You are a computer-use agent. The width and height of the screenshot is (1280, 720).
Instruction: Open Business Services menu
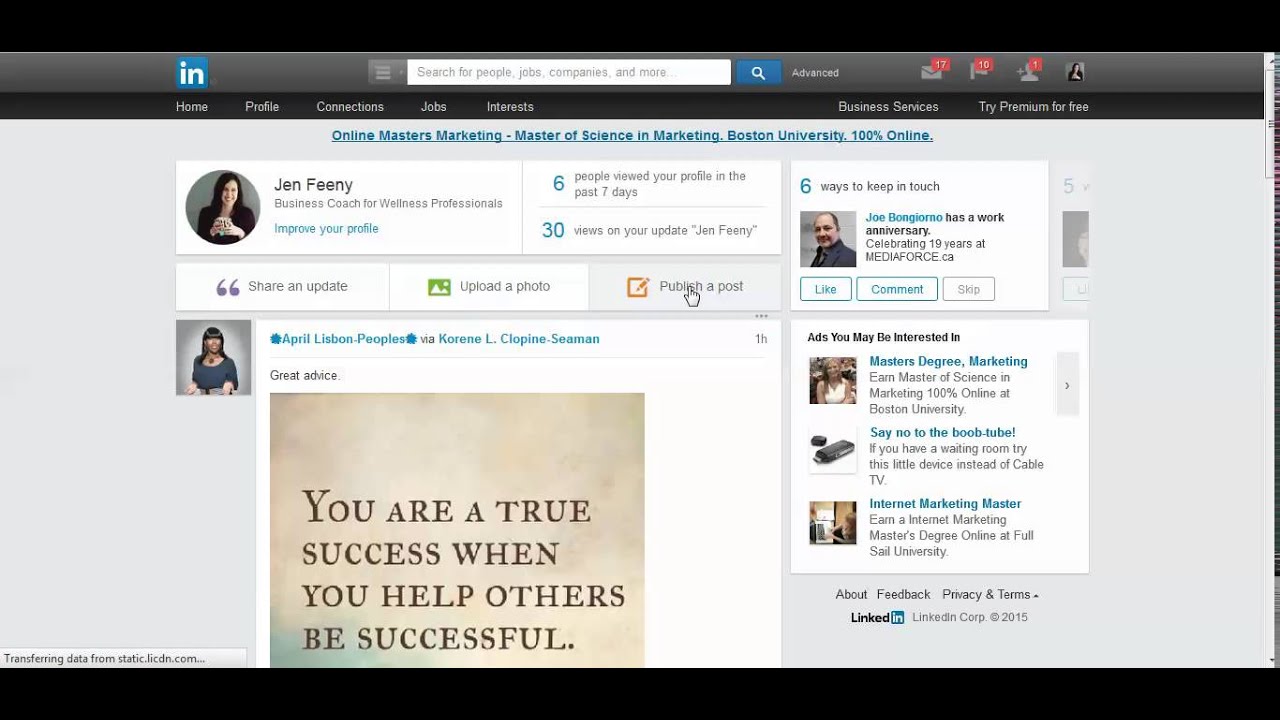(x=888, y=106)
